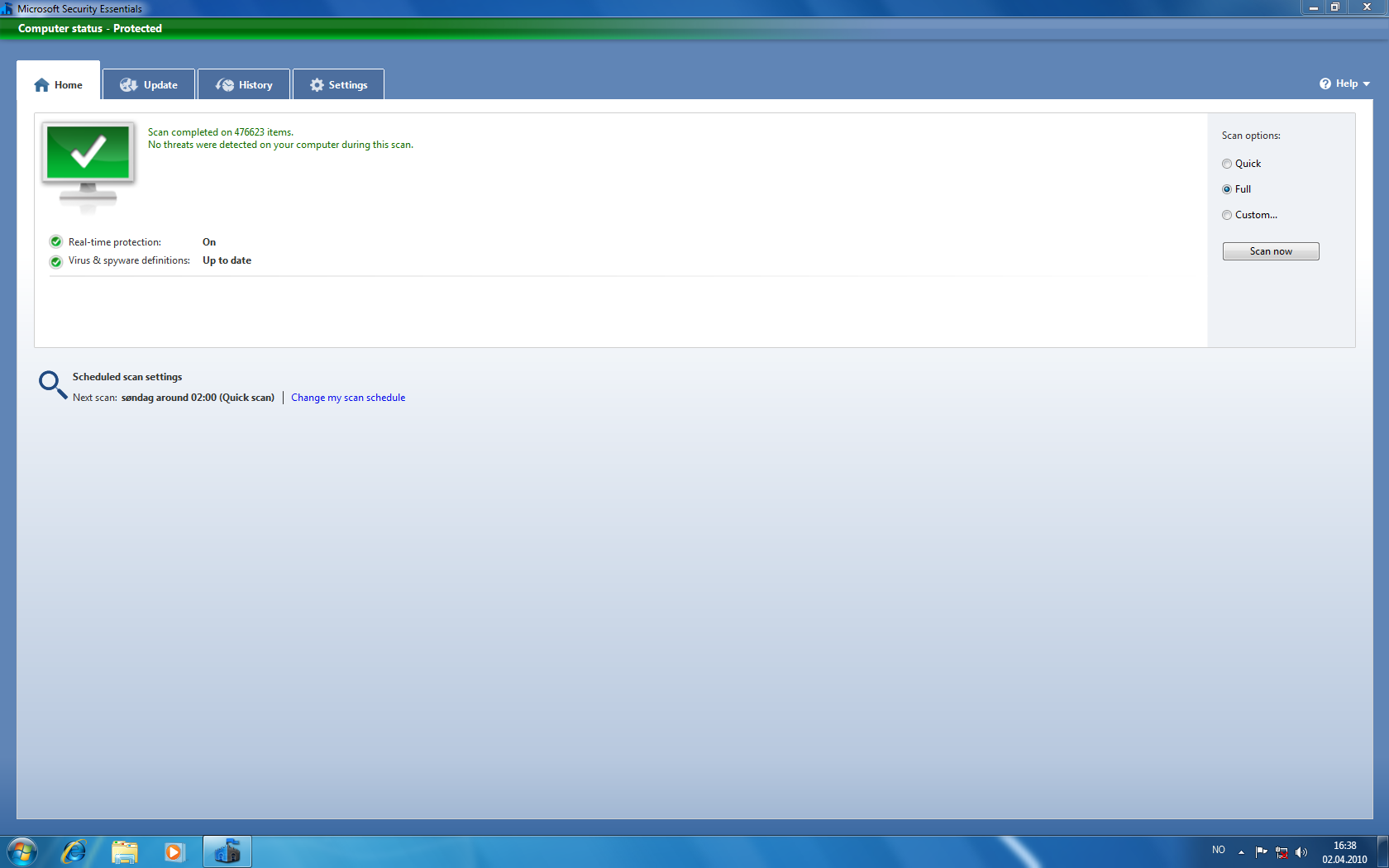This screenshot has width=1389, height=868.
Task: Restore down the Security Essentials window
Action: 1334,7
